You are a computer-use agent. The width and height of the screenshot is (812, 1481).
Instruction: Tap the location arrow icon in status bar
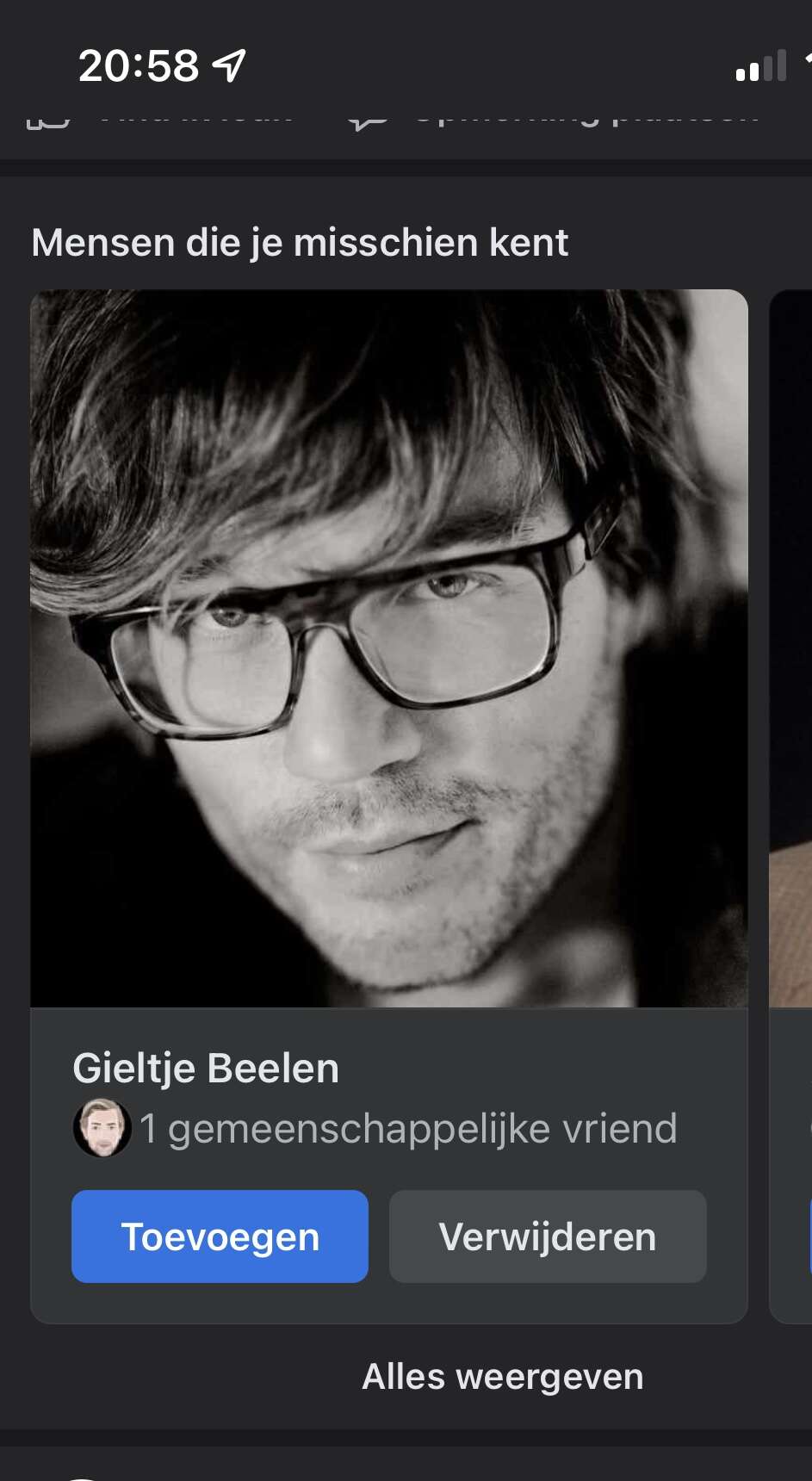pos(229,65)
